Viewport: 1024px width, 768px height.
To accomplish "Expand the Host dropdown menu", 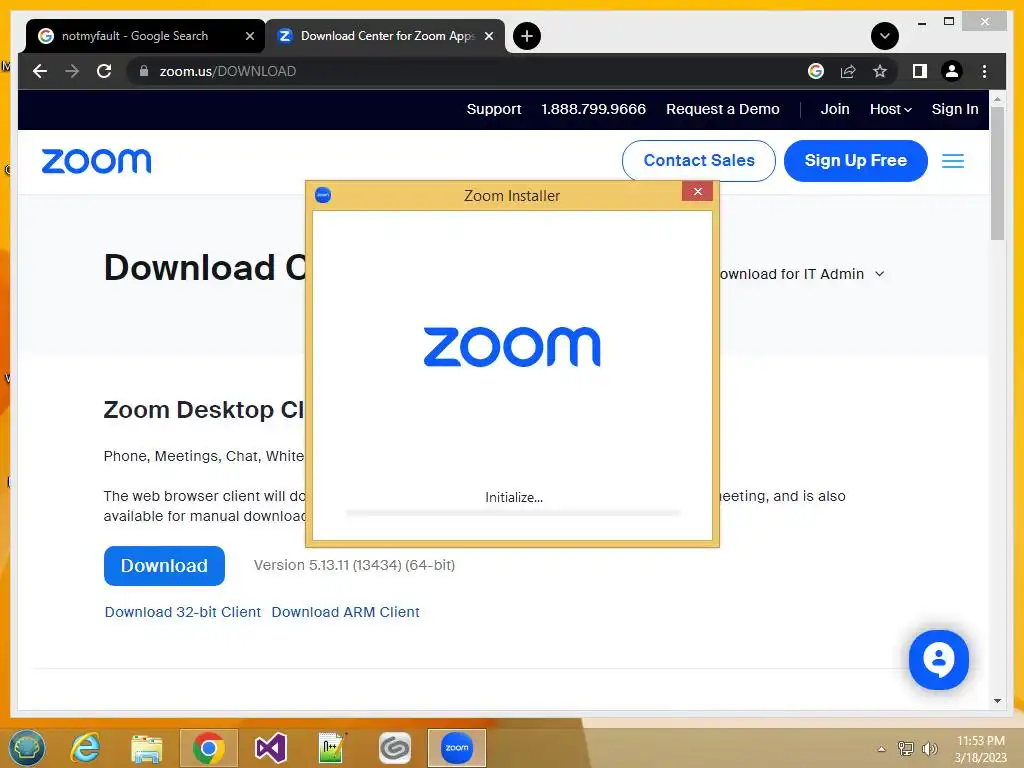I will [890, 109].
